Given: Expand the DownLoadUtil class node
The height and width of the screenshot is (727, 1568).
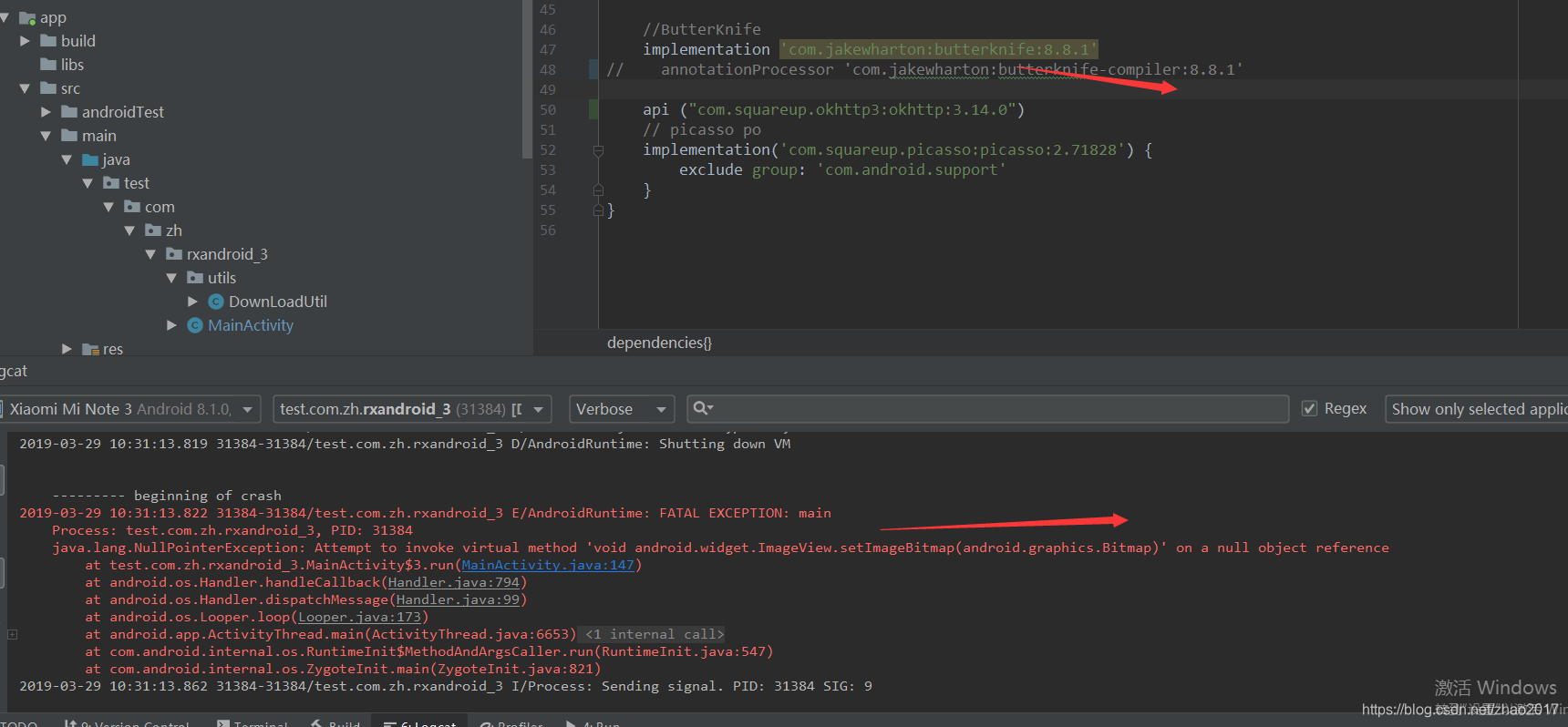Looking at the screenshot, I should pyautogui.click(x=193, y=302).
